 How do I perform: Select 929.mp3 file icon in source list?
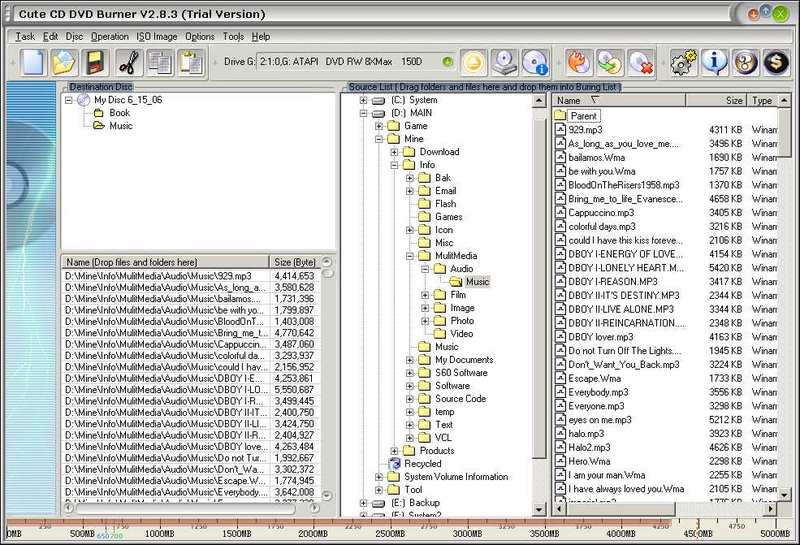[560, 130]
